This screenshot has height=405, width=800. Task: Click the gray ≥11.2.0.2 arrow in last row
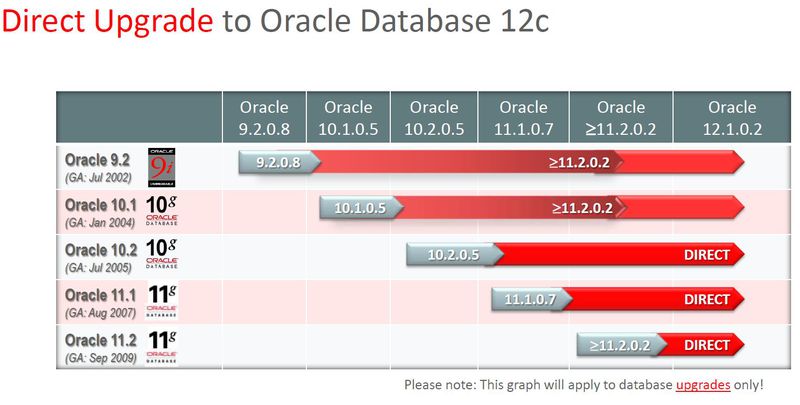[621, 345]
